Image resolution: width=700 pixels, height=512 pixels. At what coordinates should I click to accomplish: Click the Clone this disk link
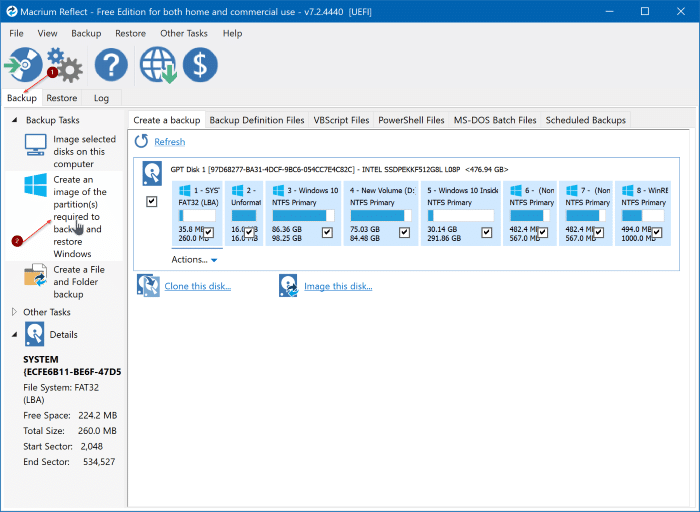198,286
